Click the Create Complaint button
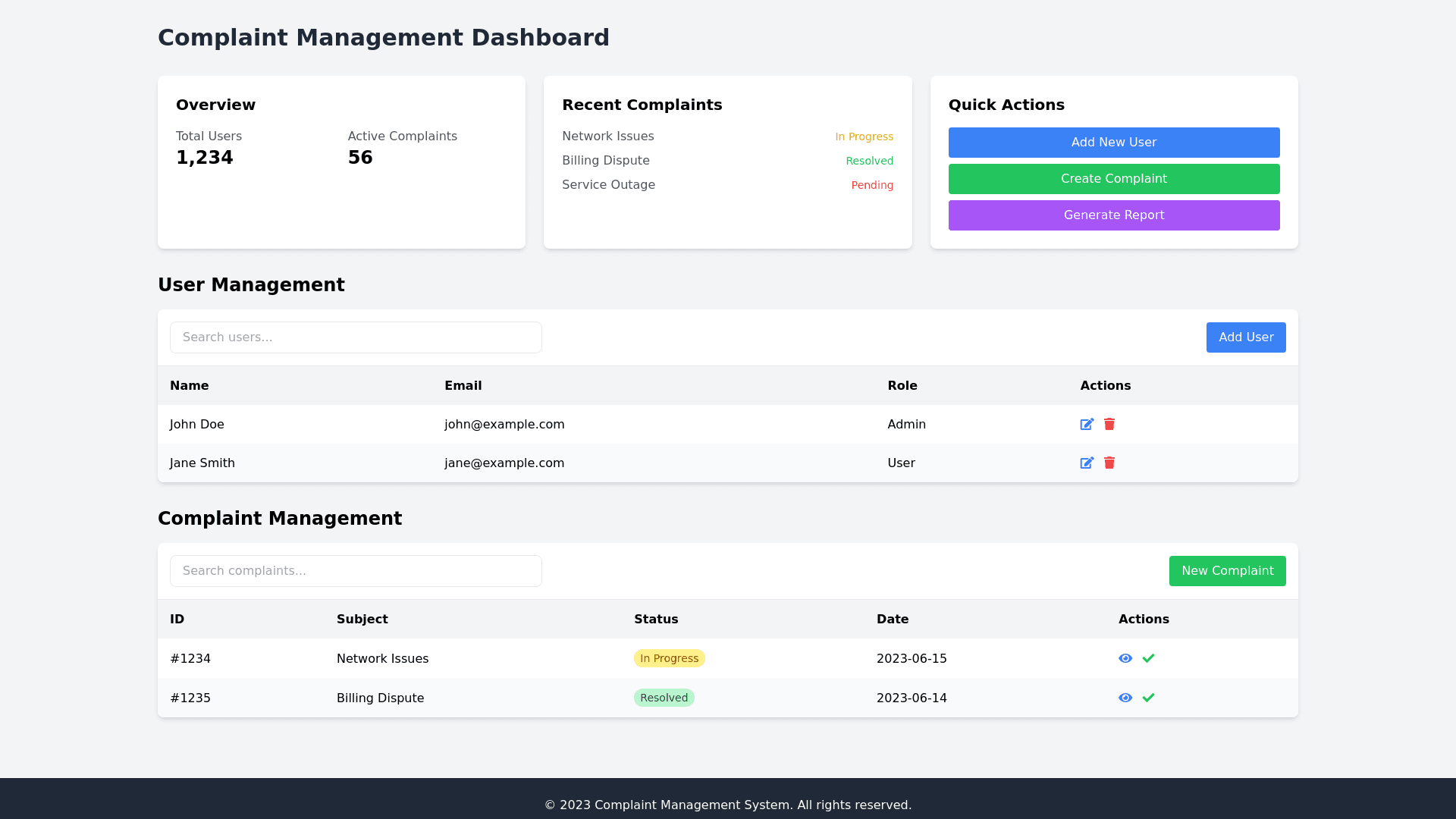This screenshot has width=1456, height=819. click(x=1113, y=179)
